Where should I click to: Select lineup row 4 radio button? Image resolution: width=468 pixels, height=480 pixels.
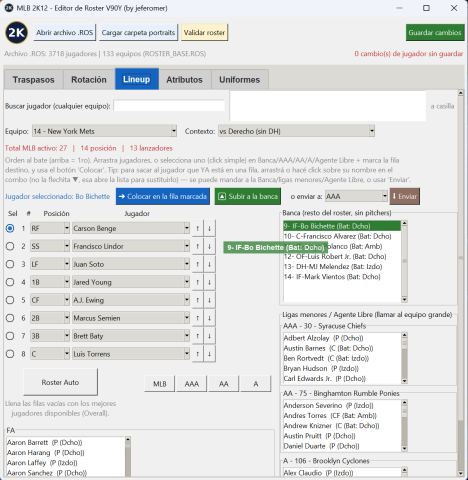click(10, 282)
